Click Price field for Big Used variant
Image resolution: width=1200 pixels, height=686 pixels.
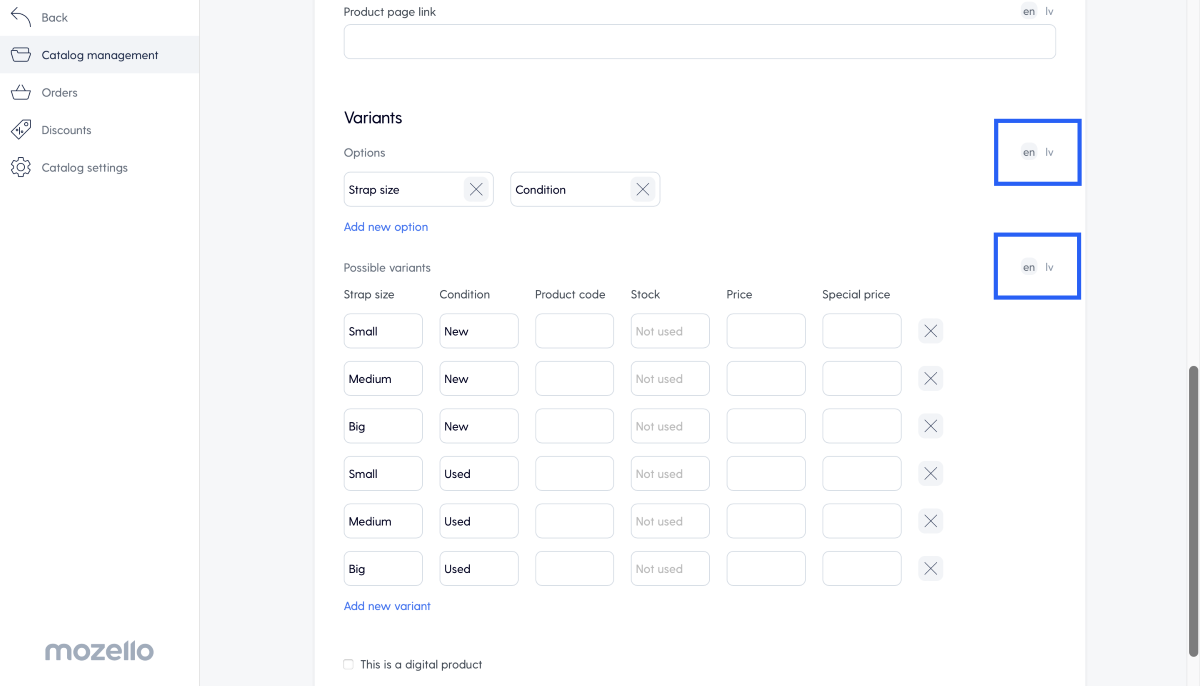click(766, 569)
